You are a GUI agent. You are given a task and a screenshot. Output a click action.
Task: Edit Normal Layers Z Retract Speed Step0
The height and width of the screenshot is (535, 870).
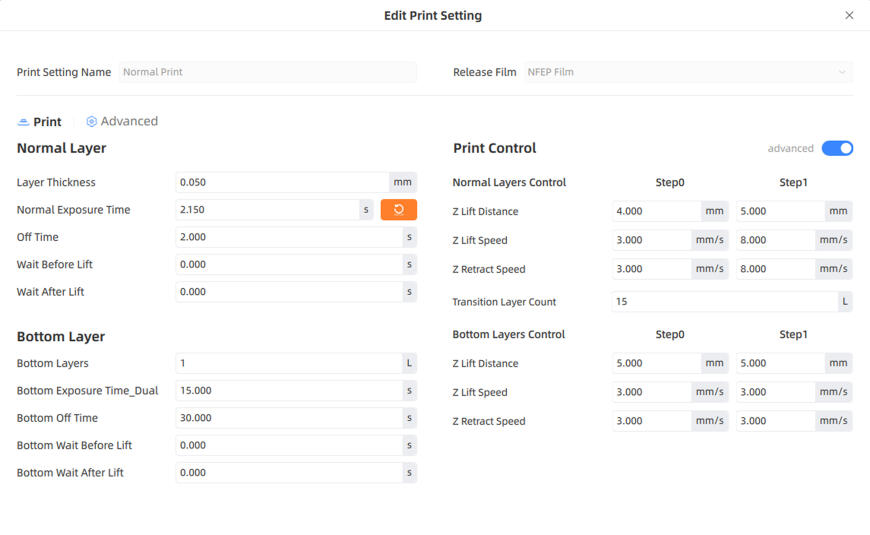tap(651, 269)
